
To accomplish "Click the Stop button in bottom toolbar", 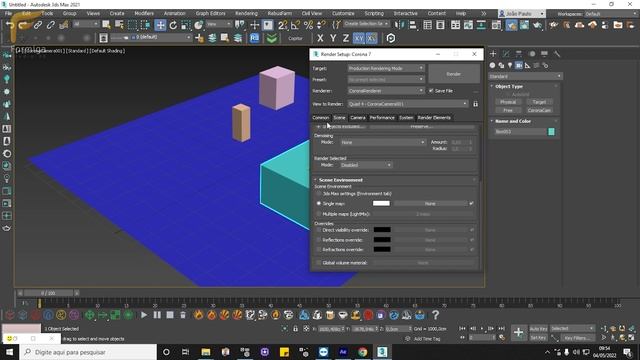I will 170,315.
